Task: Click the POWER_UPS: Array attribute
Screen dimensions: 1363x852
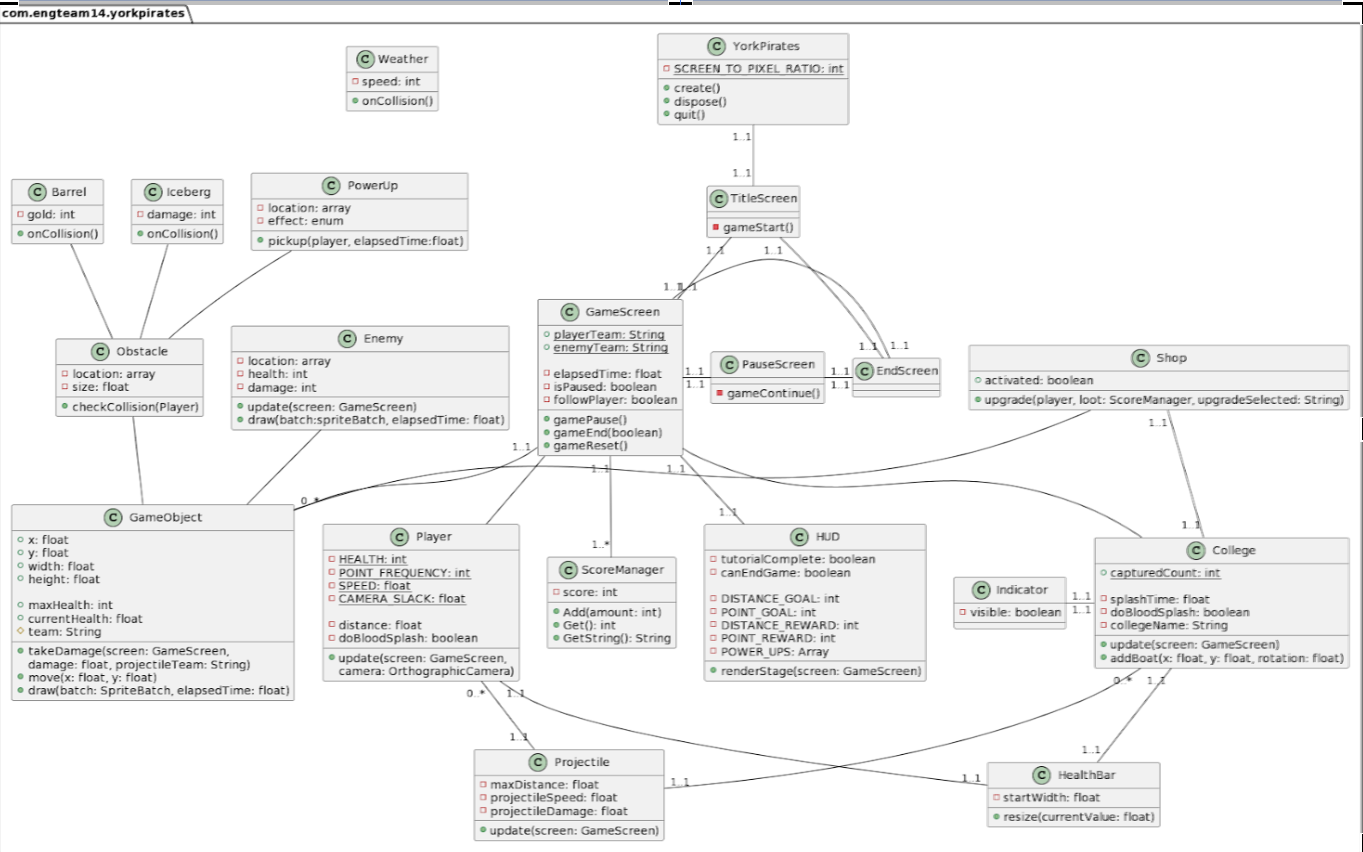Action: coord(775,651)
